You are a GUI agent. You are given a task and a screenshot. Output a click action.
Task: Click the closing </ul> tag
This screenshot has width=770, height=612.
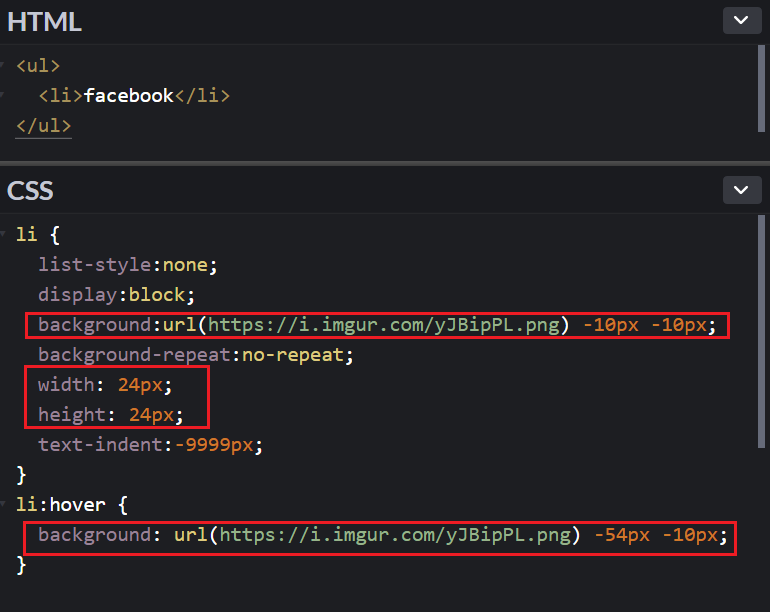(44, 126)
